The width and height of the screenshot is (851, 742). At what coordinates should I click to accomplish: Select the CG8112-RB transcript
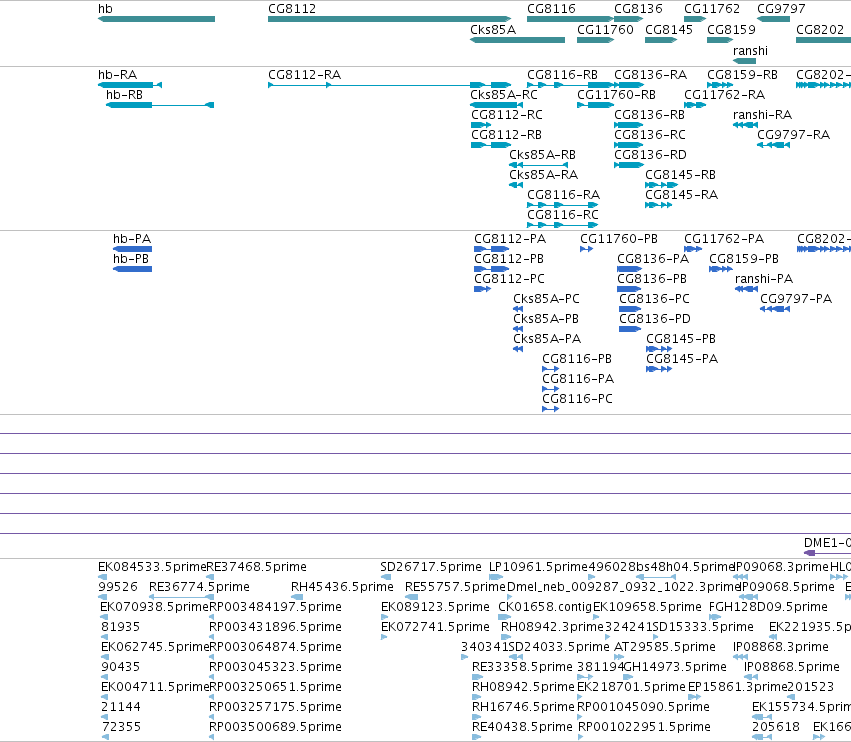click(x=491, y=145)
